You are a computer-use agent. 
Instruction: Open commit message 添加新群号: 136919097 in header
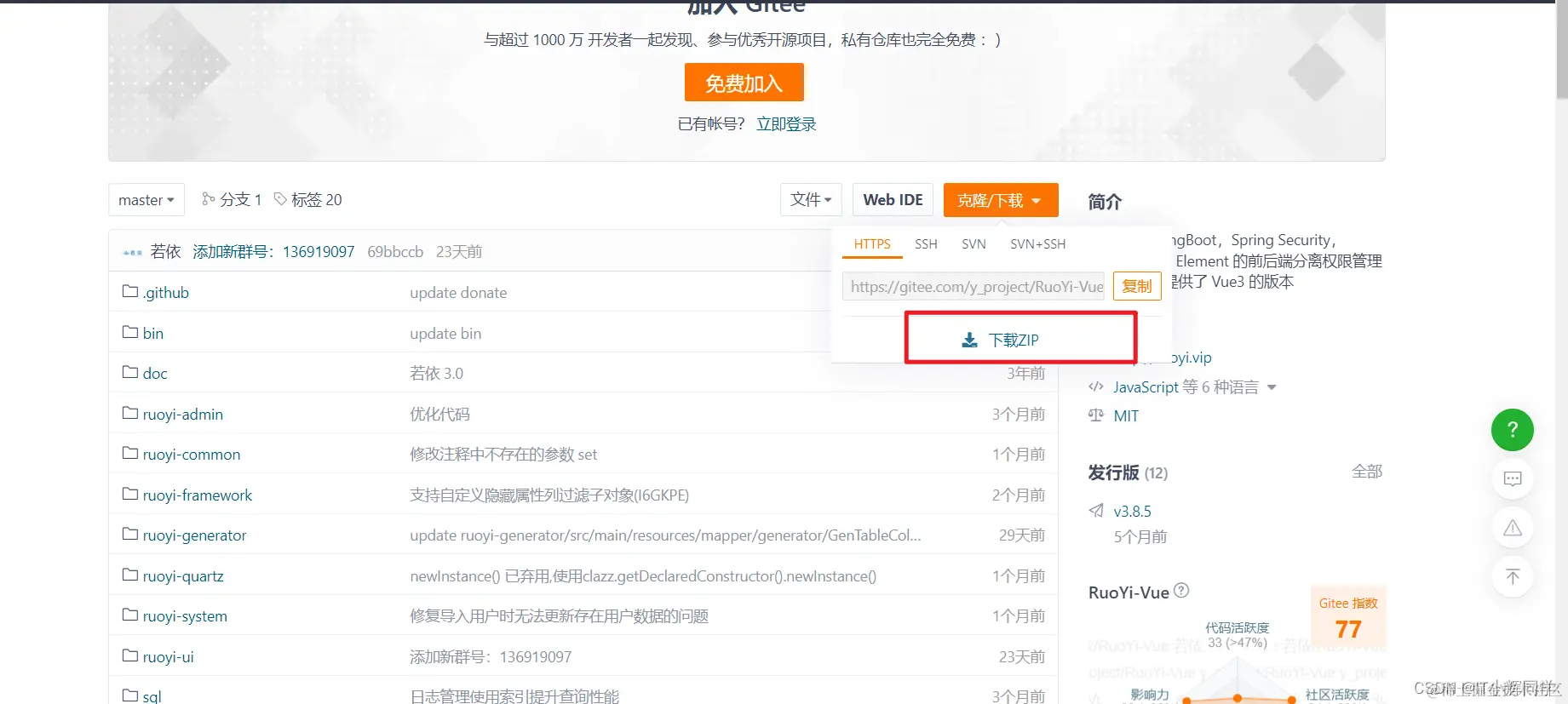(273, 252)
